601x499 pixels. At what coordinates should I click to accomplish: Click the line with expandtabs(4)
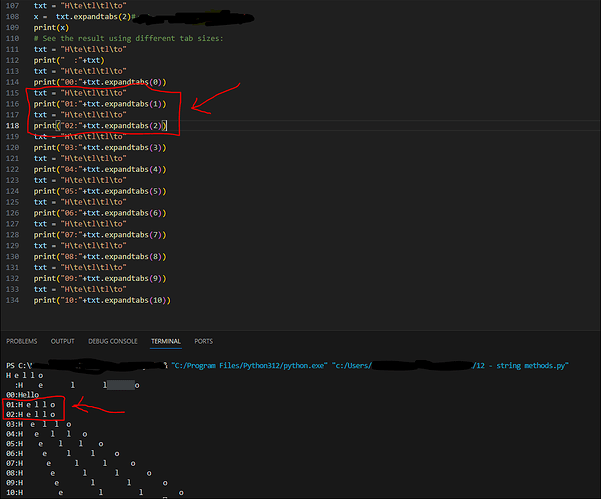tap(100, 169)
